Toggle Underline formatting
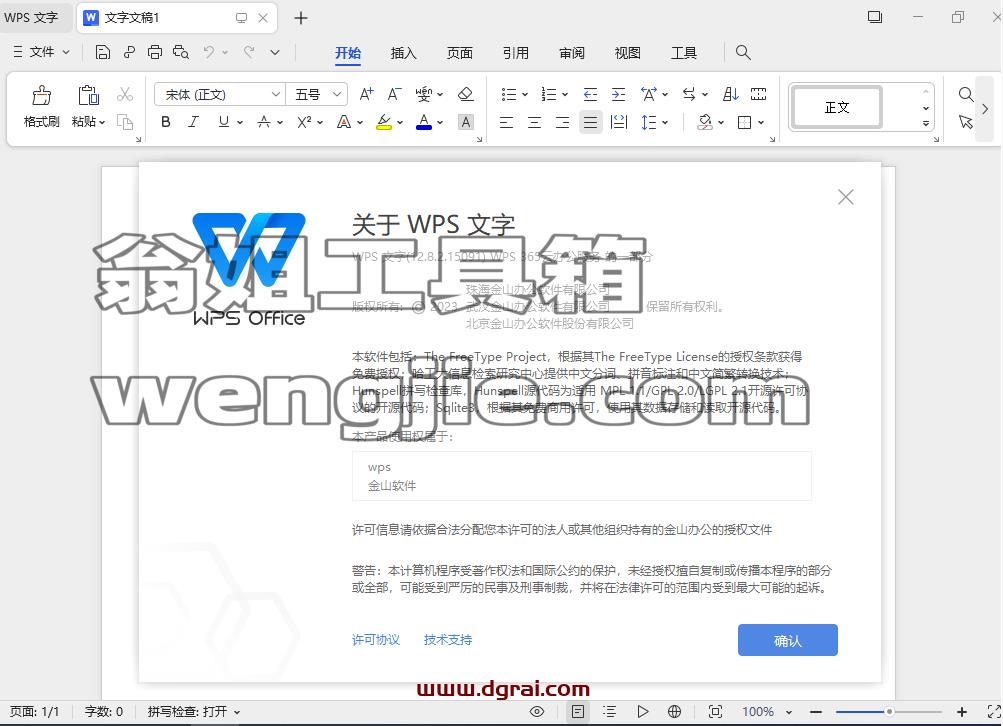This screenshot has height=726, width=1003. tap(223, 122)
